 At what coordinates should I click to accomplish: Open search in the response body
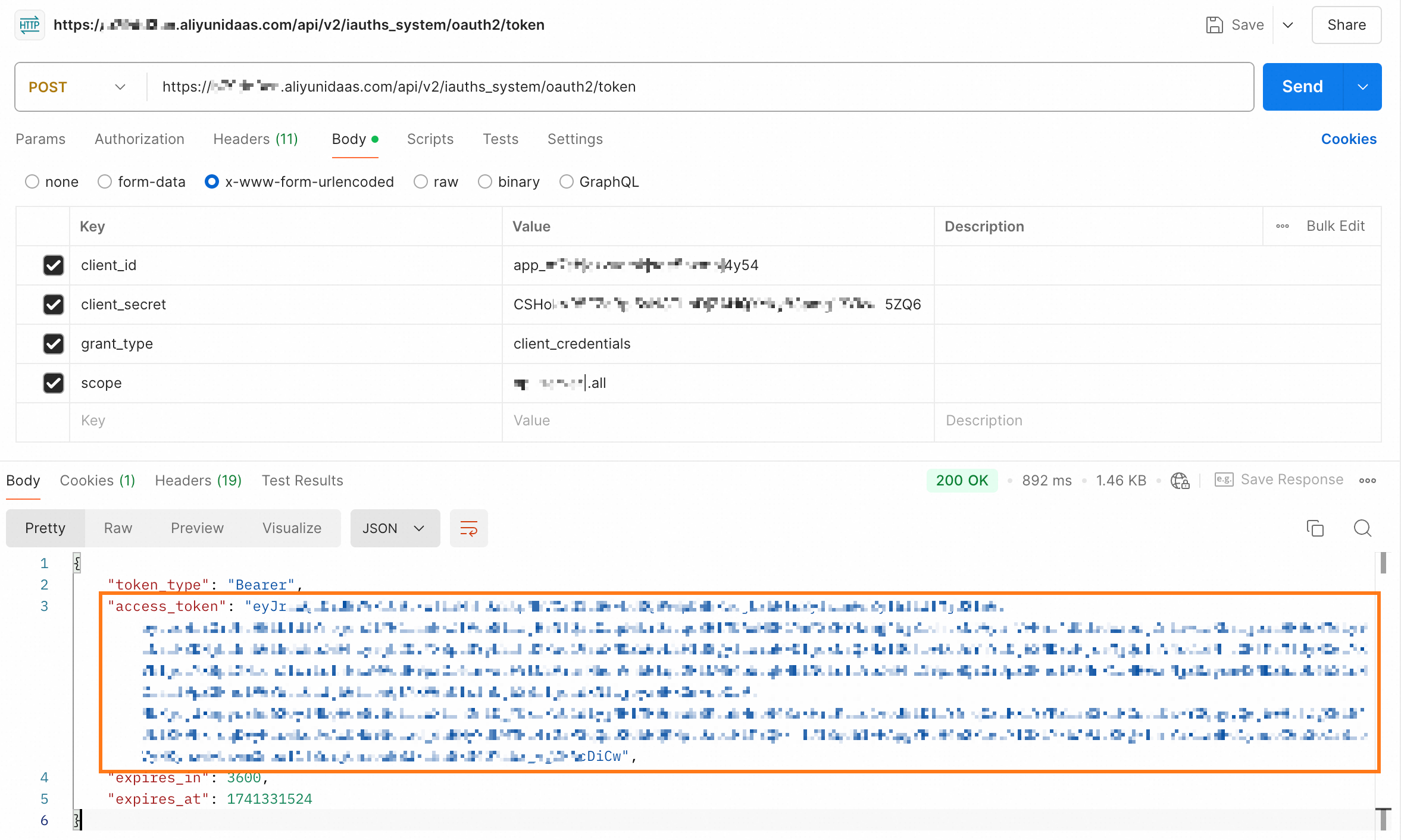coord(1362,528)
